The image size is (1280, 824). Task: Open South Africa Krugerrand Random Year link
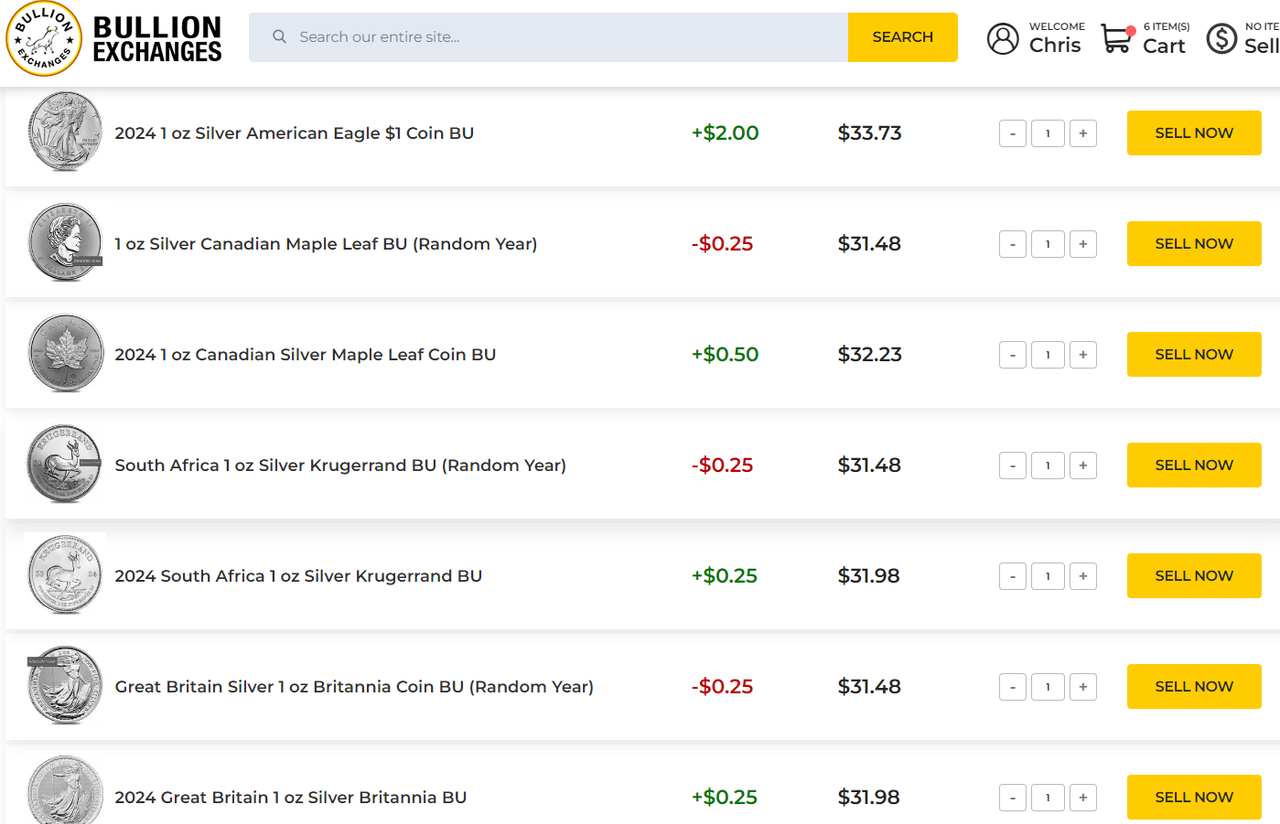(x=340, y=465)
